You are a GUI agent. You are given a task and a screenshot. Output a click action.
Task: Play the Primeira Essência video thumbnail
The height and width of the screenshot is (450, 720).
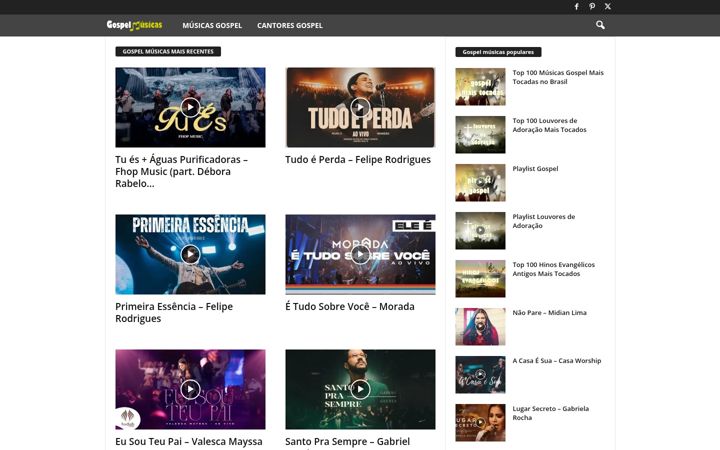coord(190,254)
